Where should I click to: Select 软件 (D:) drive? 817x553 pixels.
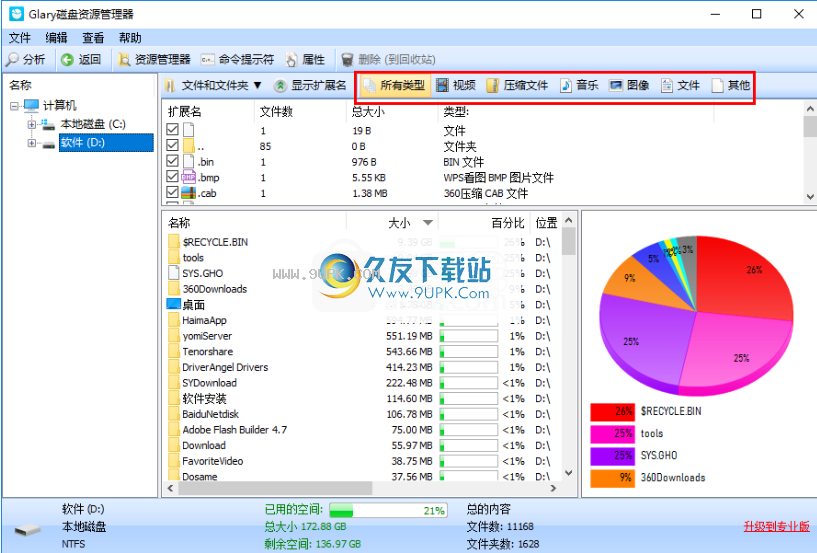106,142
